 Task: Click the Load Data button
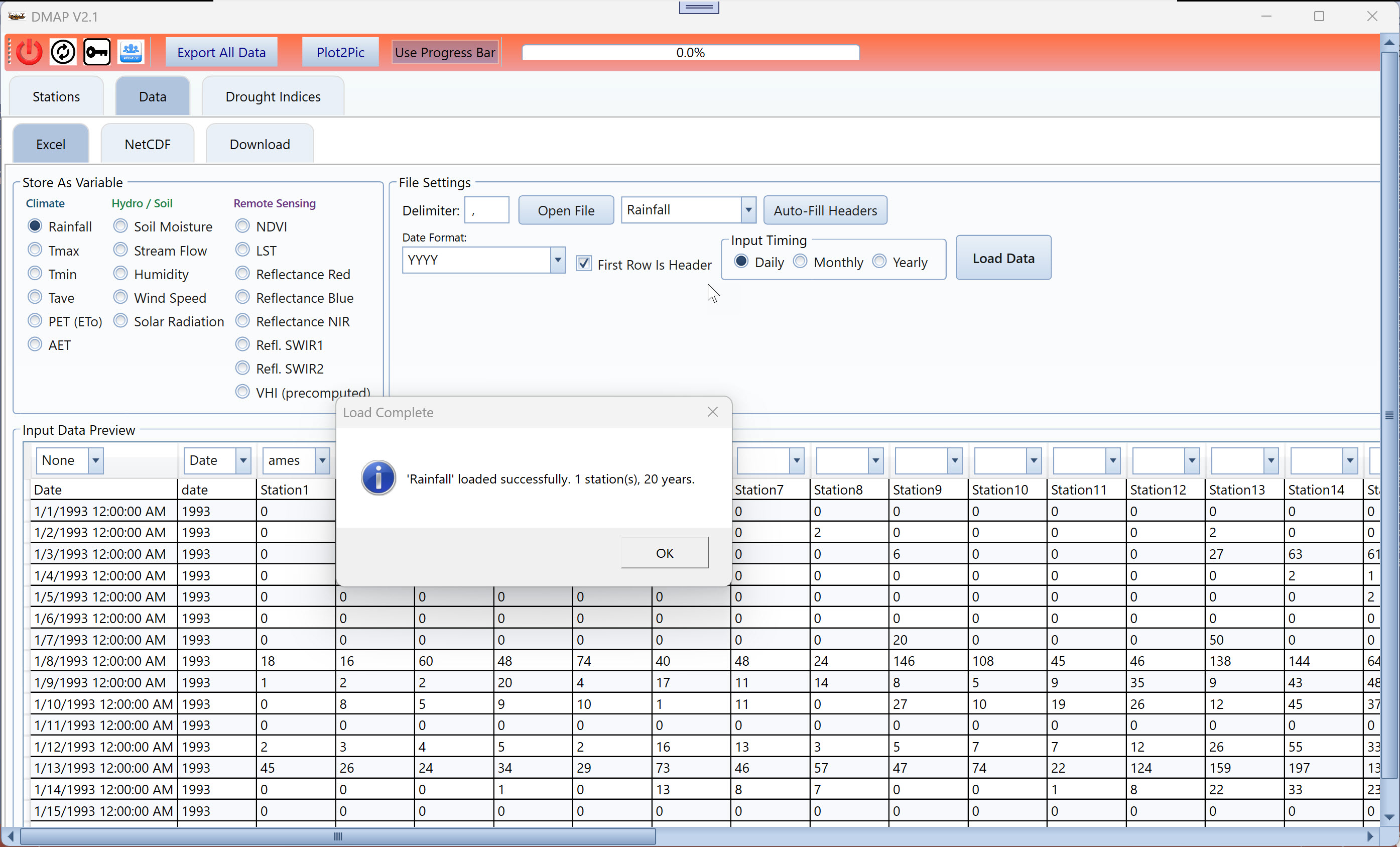1003,258
